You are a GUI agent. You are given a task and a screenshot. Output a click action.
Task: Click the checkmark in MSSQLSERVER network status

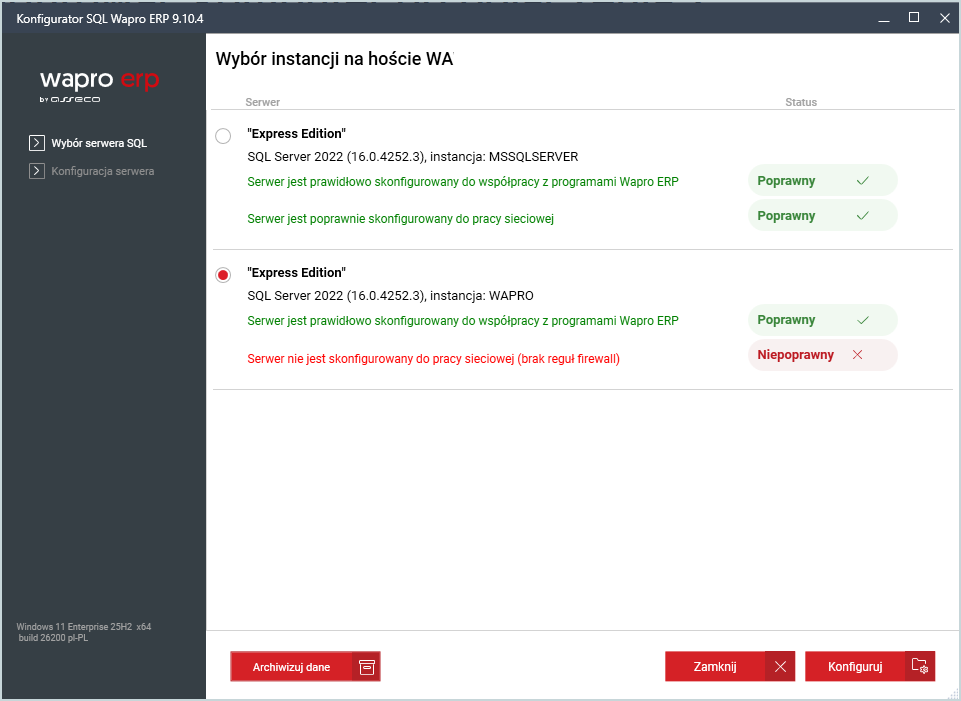click(x=863, y=216)
